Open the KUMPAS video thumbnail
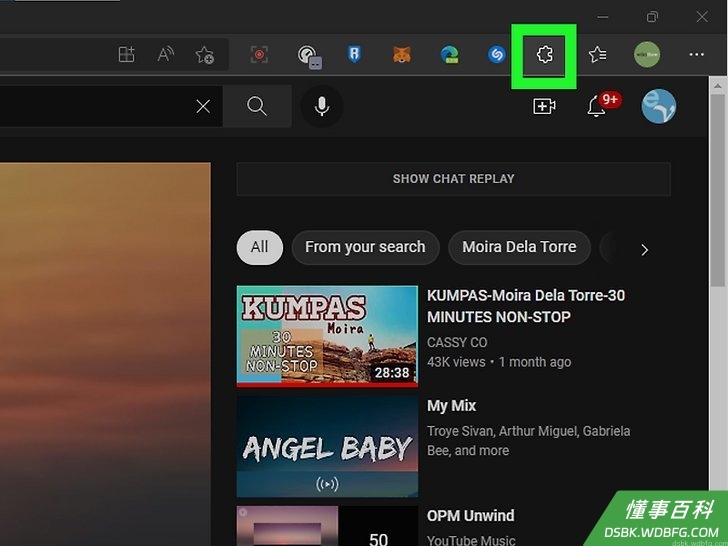The height and width of the screenshot is (546, 728). pyautogui.click(x=327, y=336)
